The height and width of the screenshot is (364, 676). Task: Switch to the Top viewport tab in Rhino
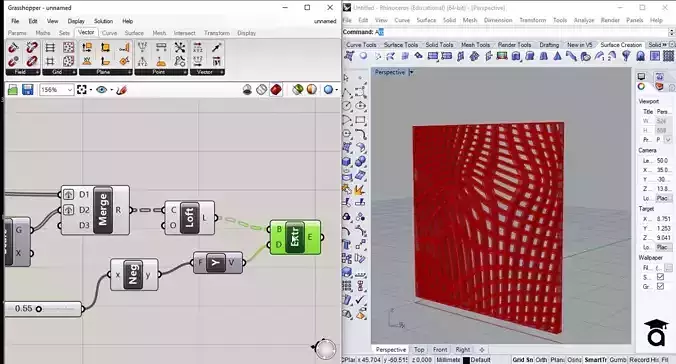pyautogui.click(x=419, y=350)
